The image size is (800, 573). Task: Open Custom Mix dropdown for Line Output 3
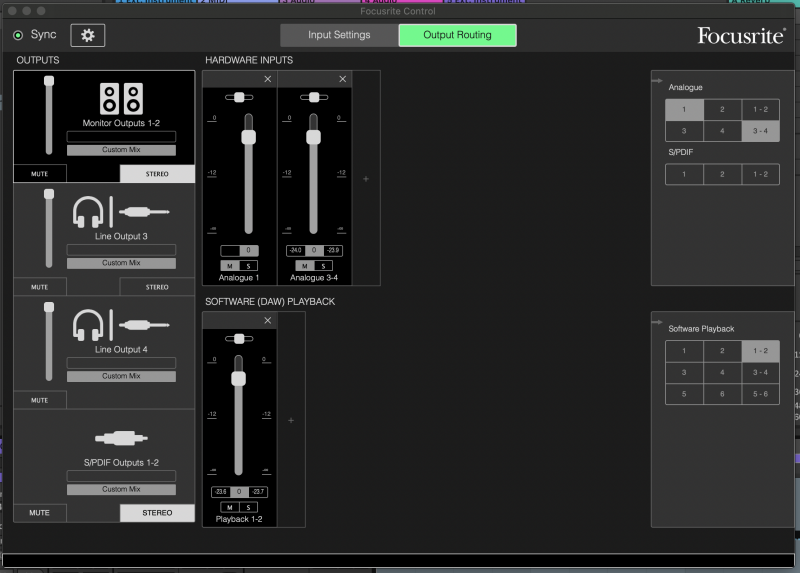[x=121, y=263]
